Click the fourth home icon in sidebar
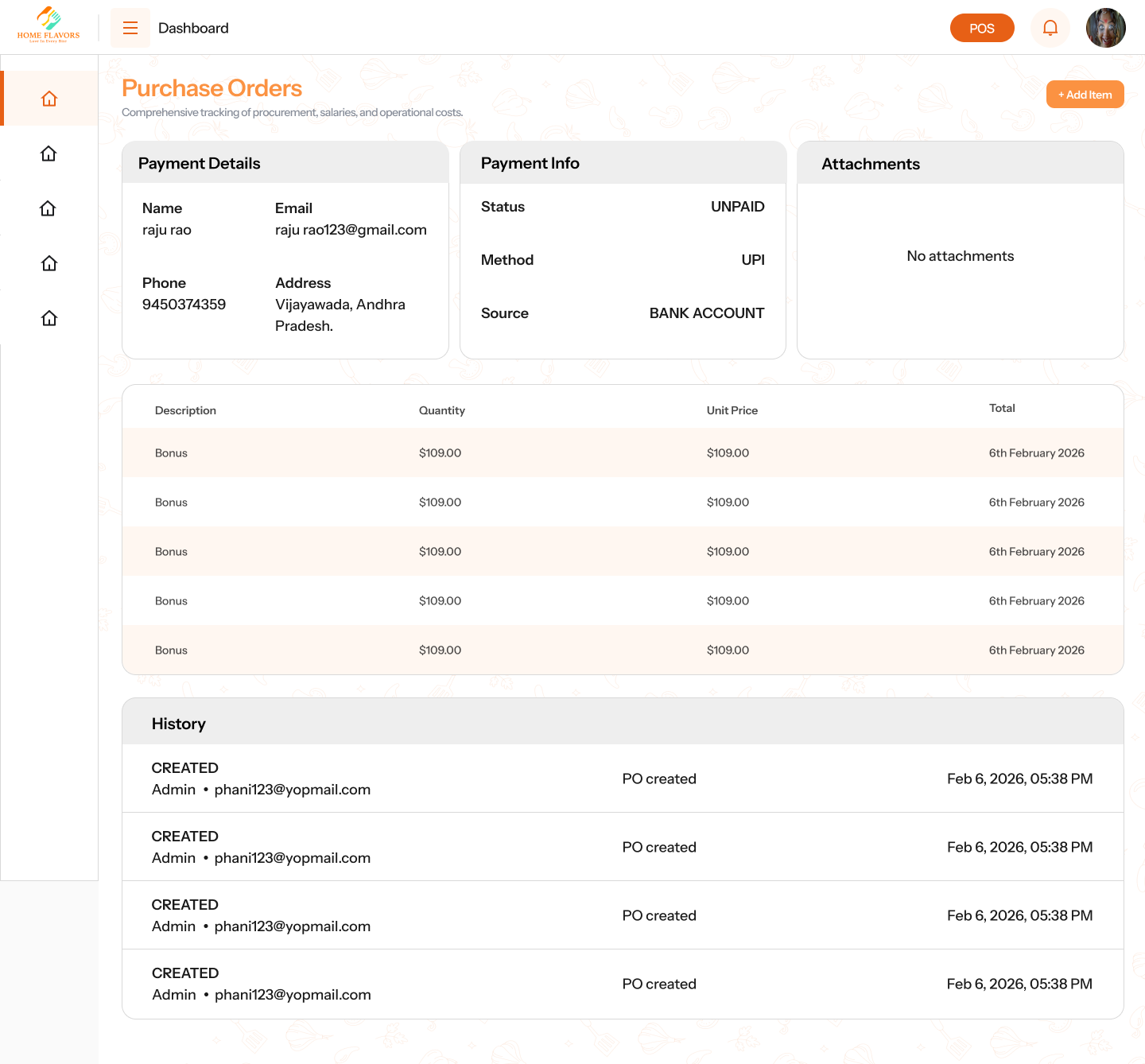1145x1064 pixels. 49,263
